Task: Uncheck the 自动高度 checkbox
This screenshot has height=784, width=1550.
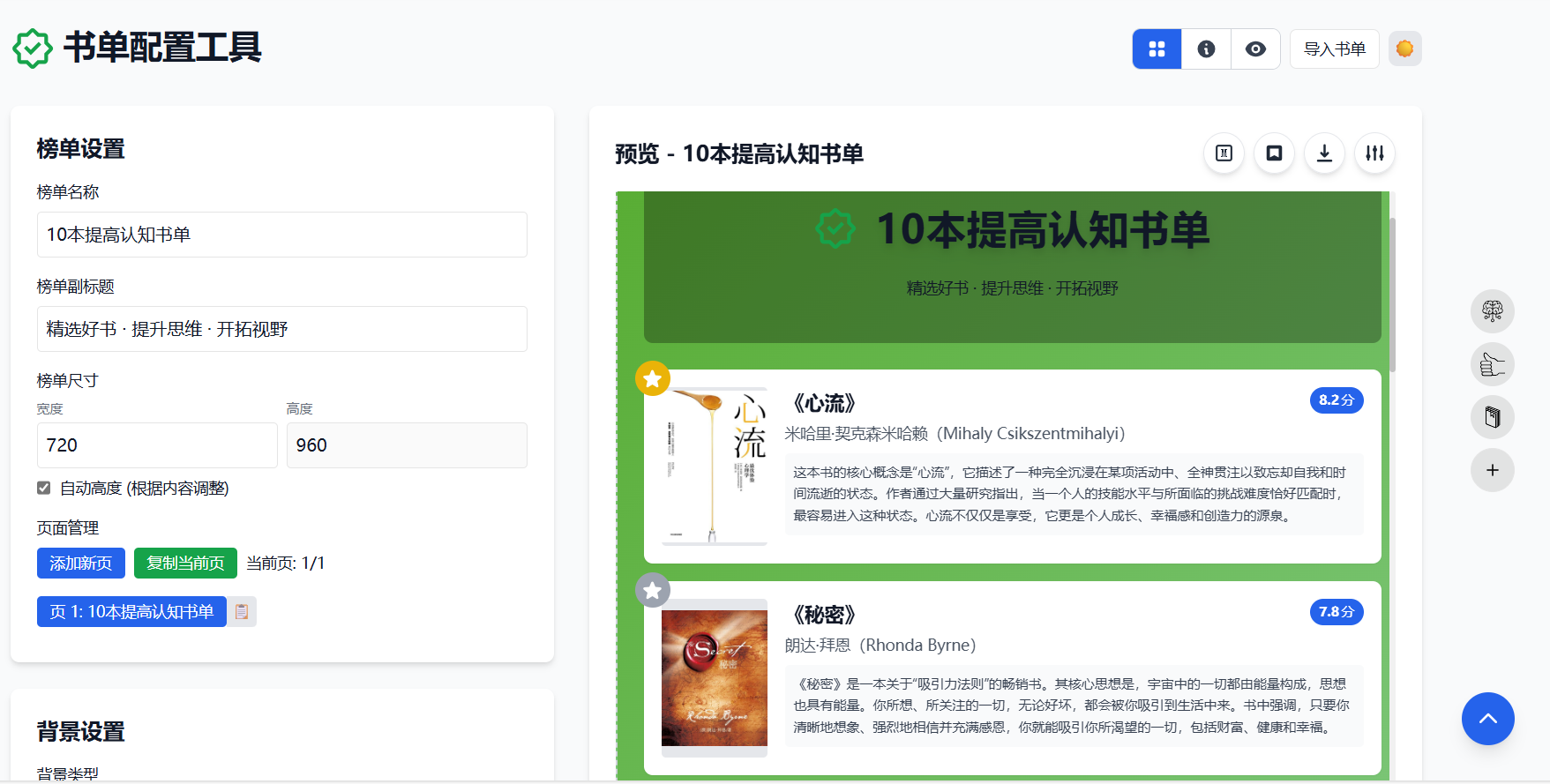Action: [x=44, y=489]
